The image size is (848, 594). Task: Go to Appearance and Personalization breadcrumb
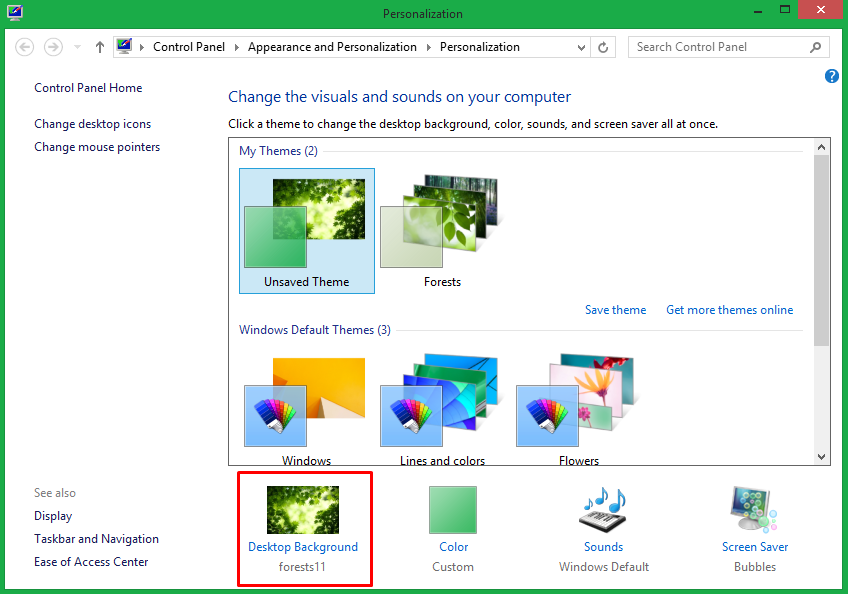(332, 46)
